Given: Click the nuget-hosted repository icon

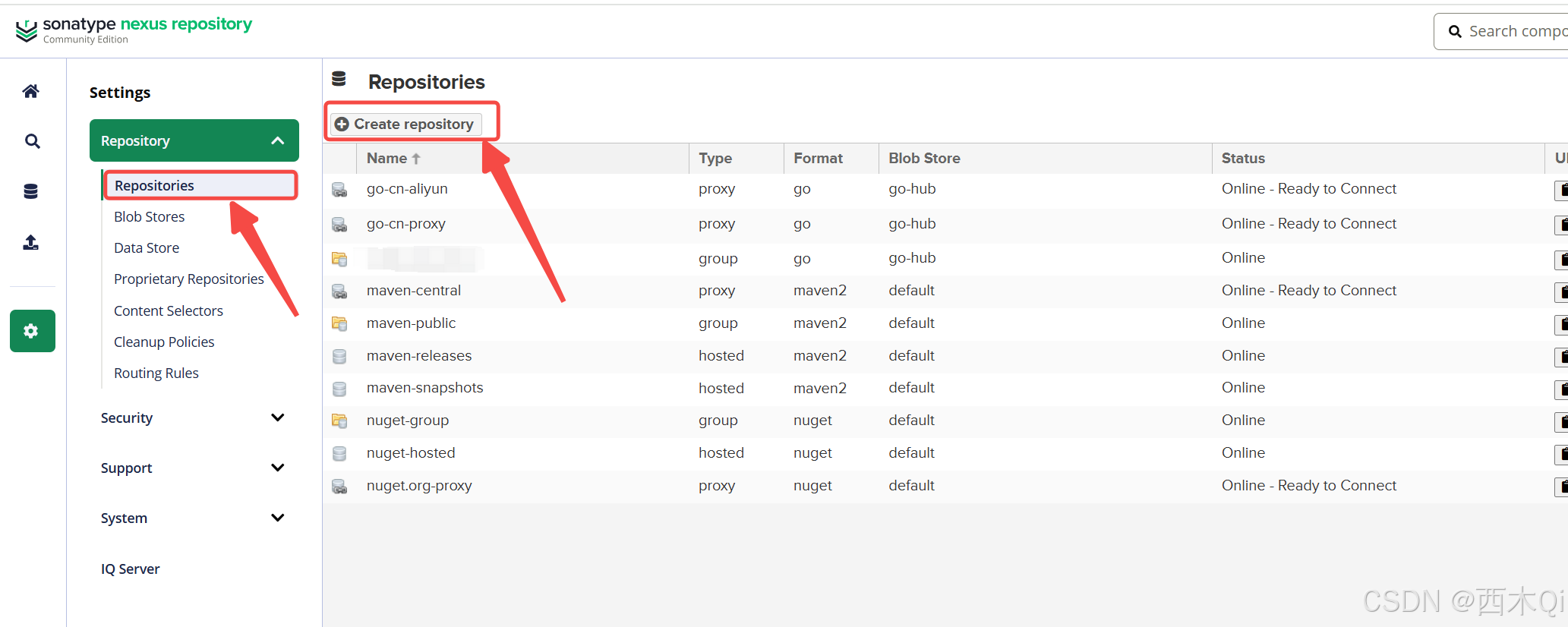Looking at the screenshot, I should (x=339, y=454).
